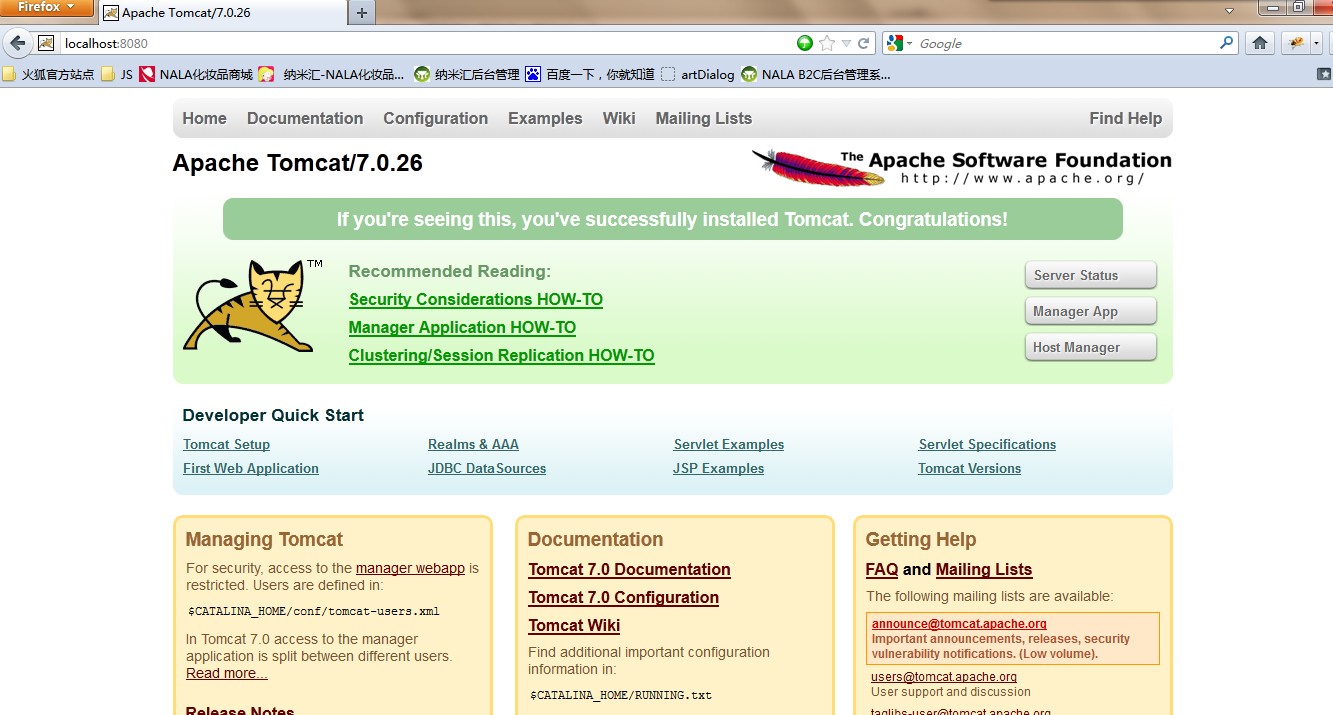1333x715 pixels.
Task: Open the 纳米汇-NALA化妆品 bookmark
Action: [x=332, y=74]
